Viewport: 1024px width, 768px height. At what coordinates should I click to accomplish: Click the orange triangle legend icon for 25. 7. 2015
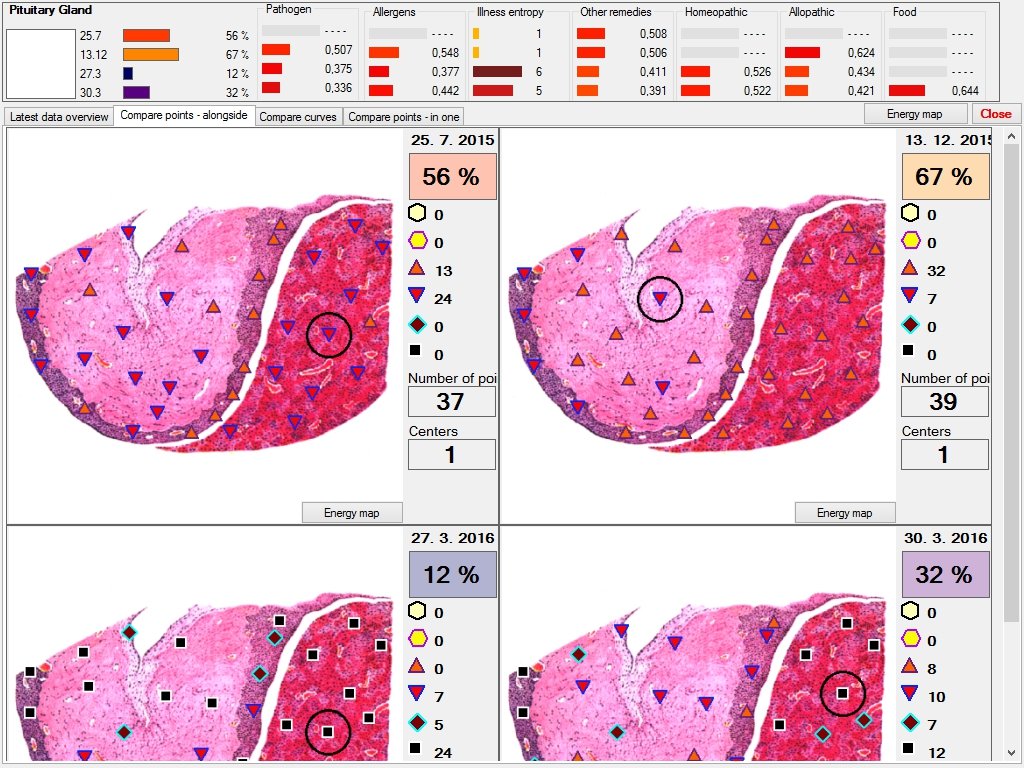pos(417,270)
